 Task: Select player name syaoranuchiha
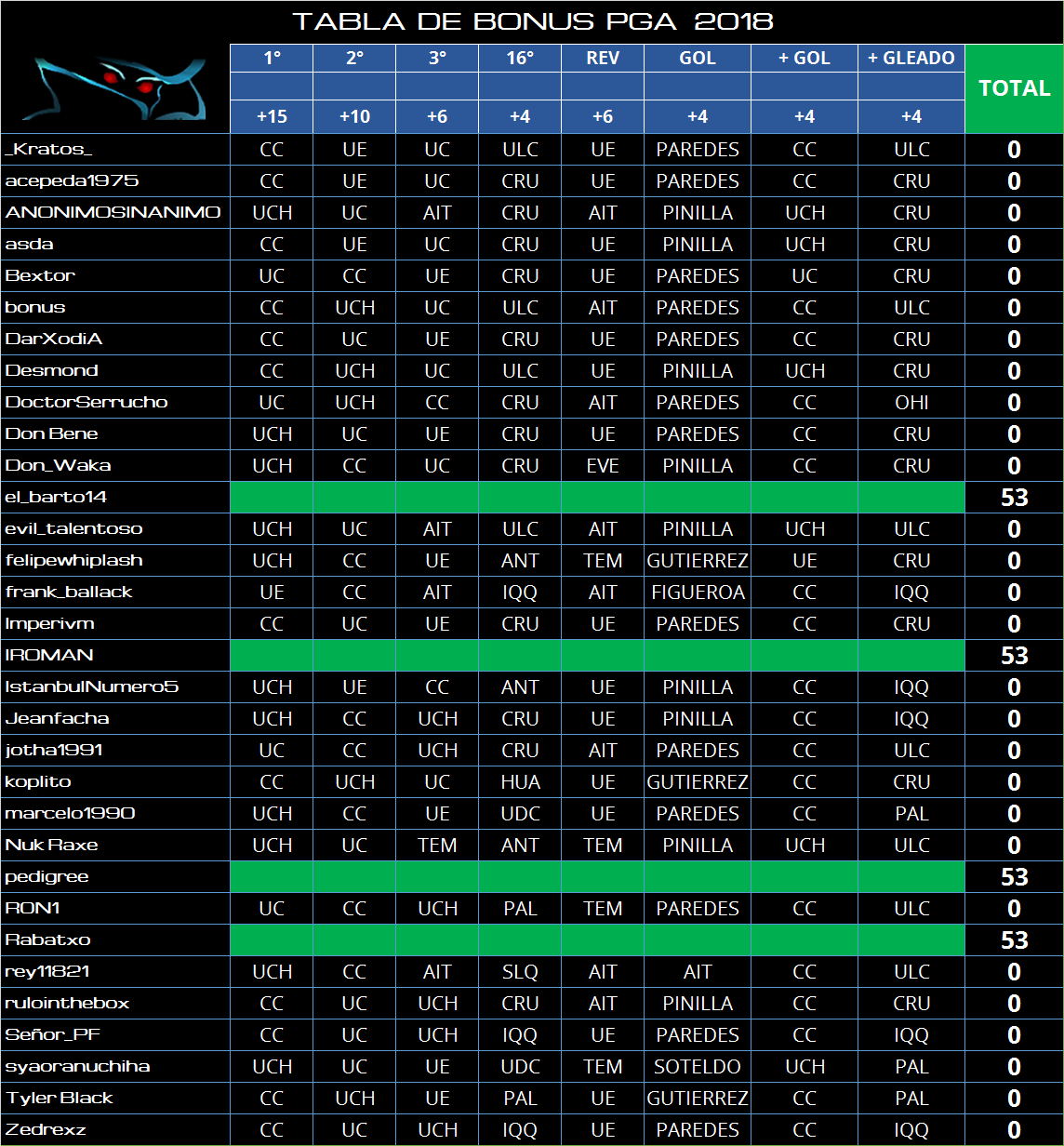tap(77, 1066)
